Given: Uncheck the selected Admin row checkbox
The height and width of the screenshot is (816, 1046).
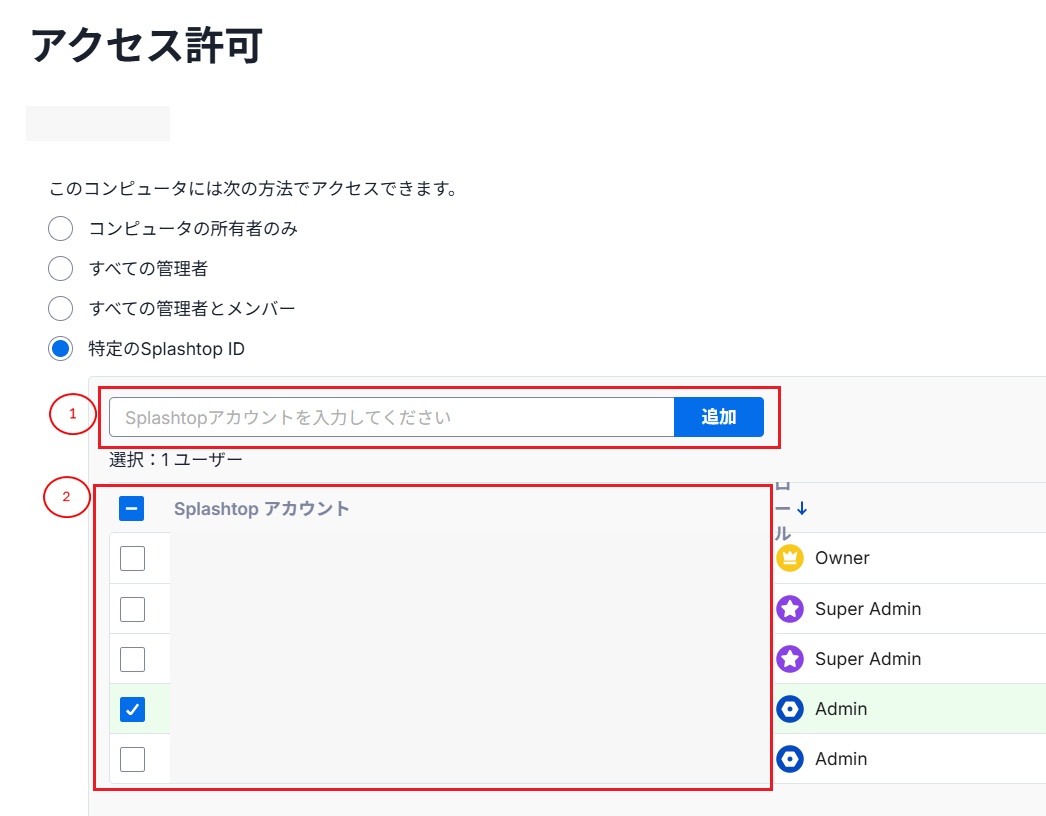Looking at the screenshot, I should point(132,709).
